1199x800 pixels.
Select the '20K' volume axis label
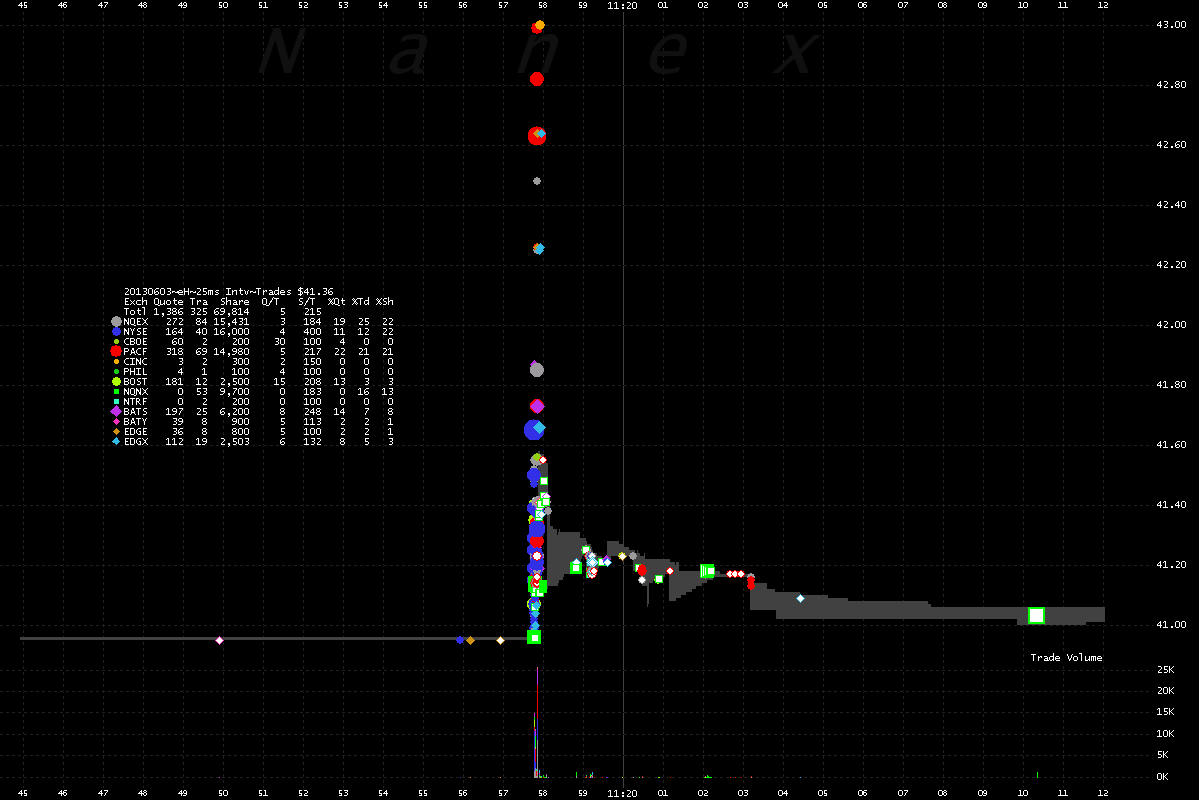pyautogui.click(x=1165, y=691)
